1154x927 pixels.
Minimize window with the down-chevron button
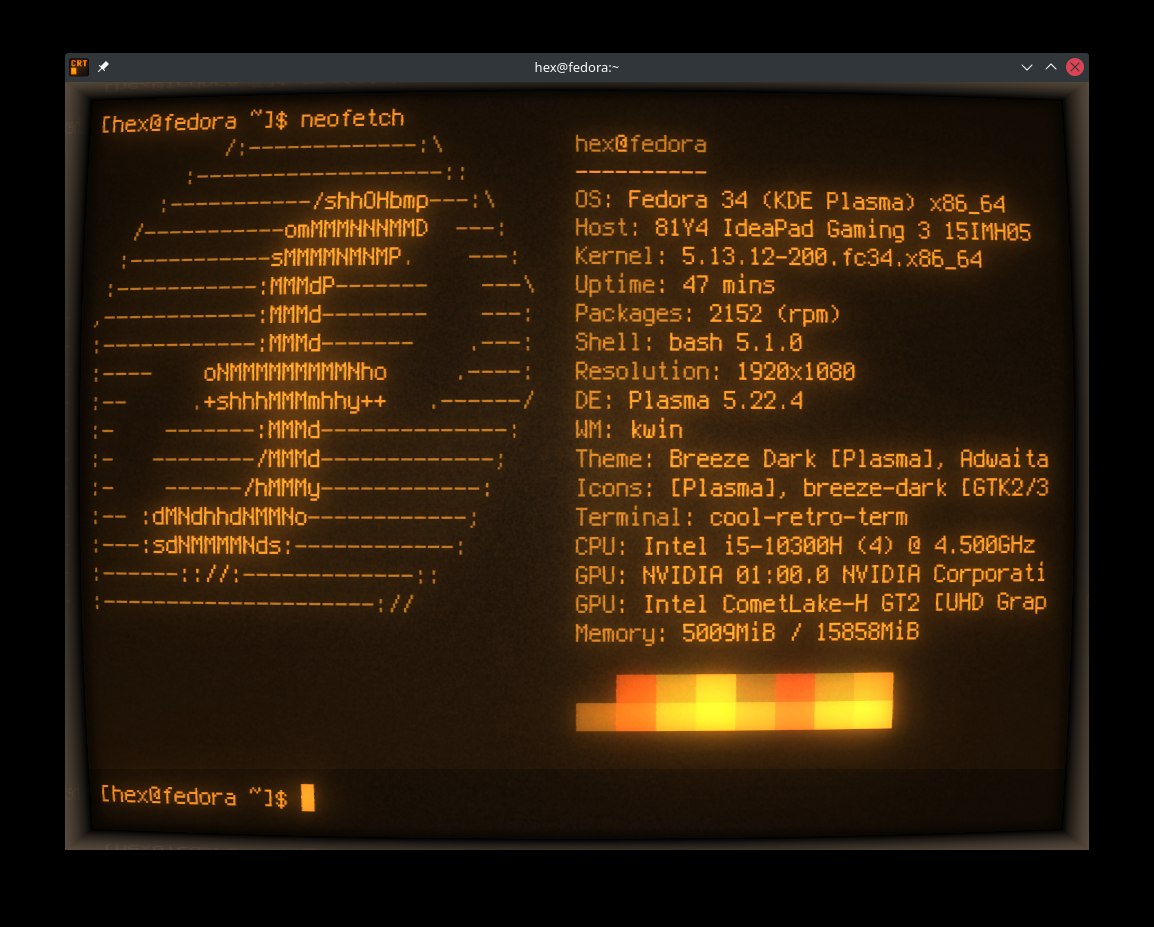click(1027, 67)
